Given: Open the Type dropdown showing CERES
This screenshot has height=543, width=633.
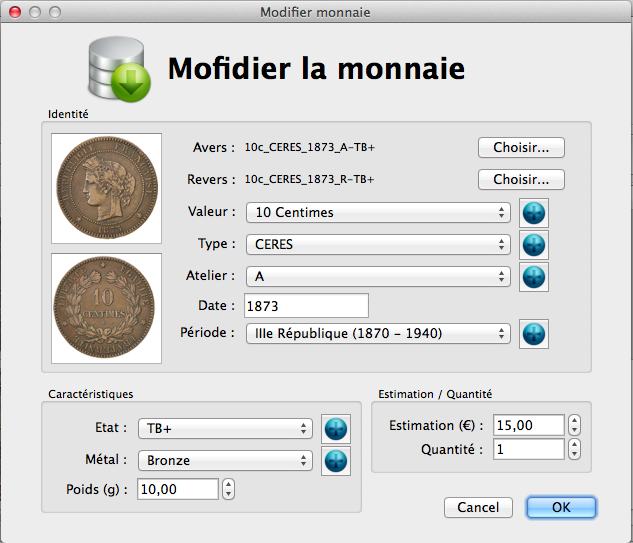Looking at the screenshot, I should pos(378,245).
